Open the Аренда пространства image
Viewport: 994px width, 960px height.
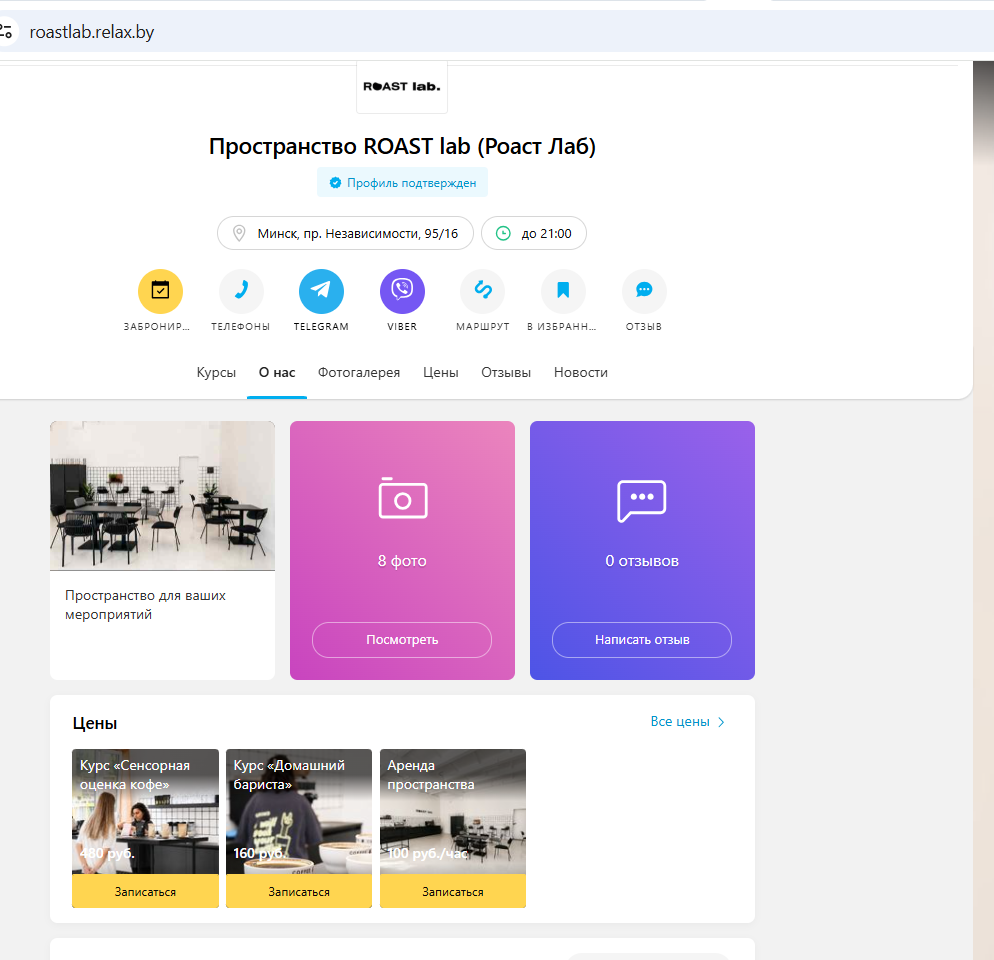click(453, 812)
